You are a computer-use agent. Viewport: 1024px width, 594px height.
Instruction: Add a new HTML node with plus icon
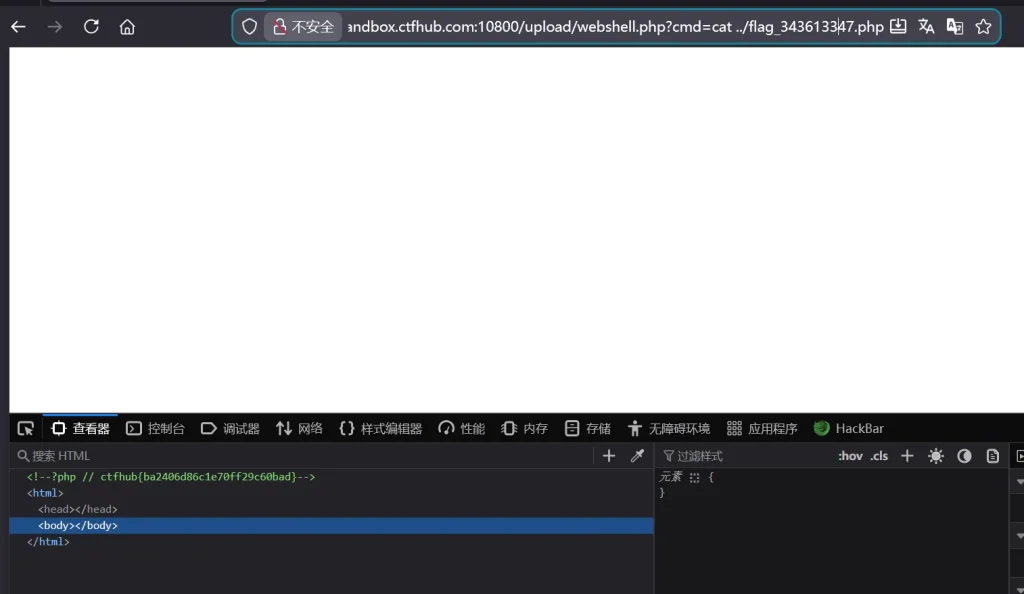pos(609,456)
